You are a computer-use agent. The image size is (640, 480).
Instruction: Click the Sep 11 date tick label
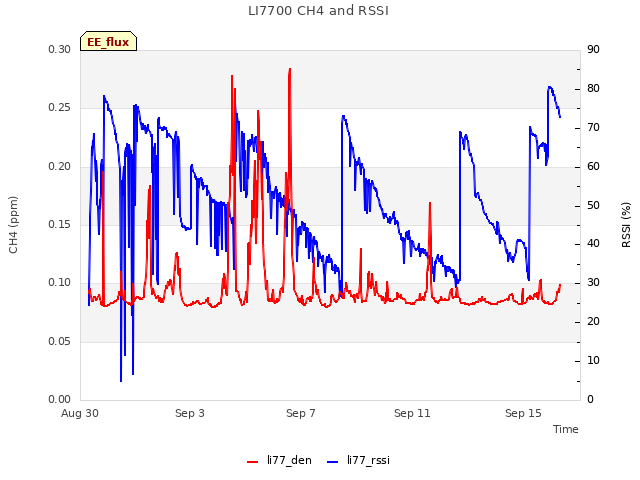412,413
